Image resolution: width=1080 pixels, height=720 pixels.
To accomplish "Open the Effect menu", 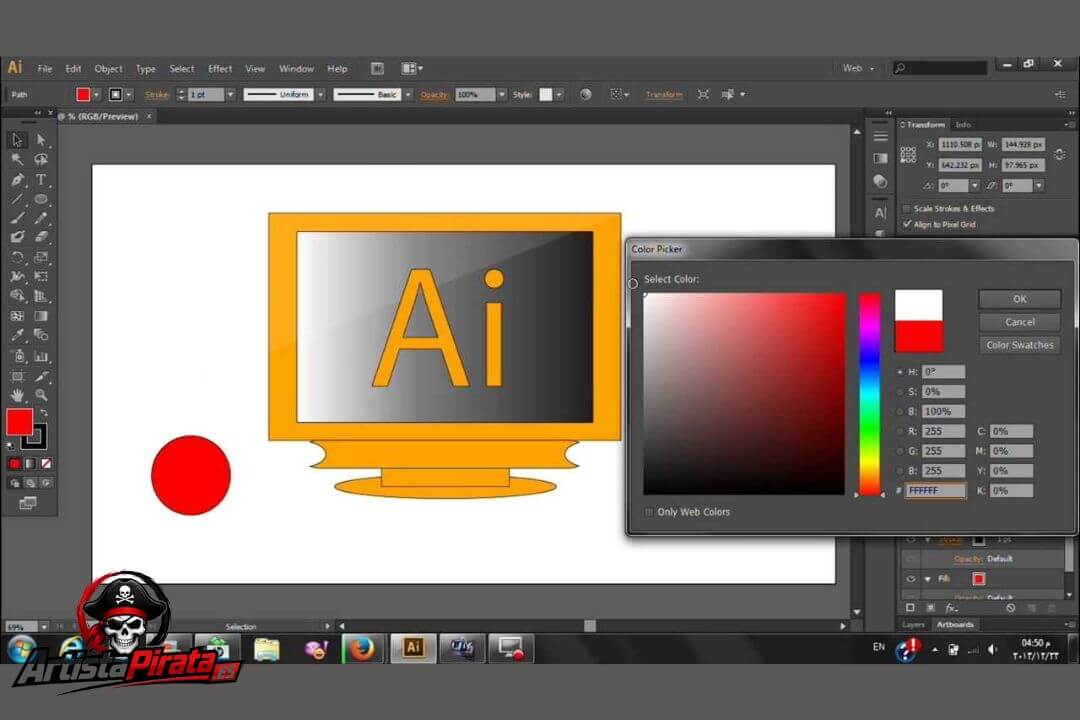I will (x=220, y=69).
